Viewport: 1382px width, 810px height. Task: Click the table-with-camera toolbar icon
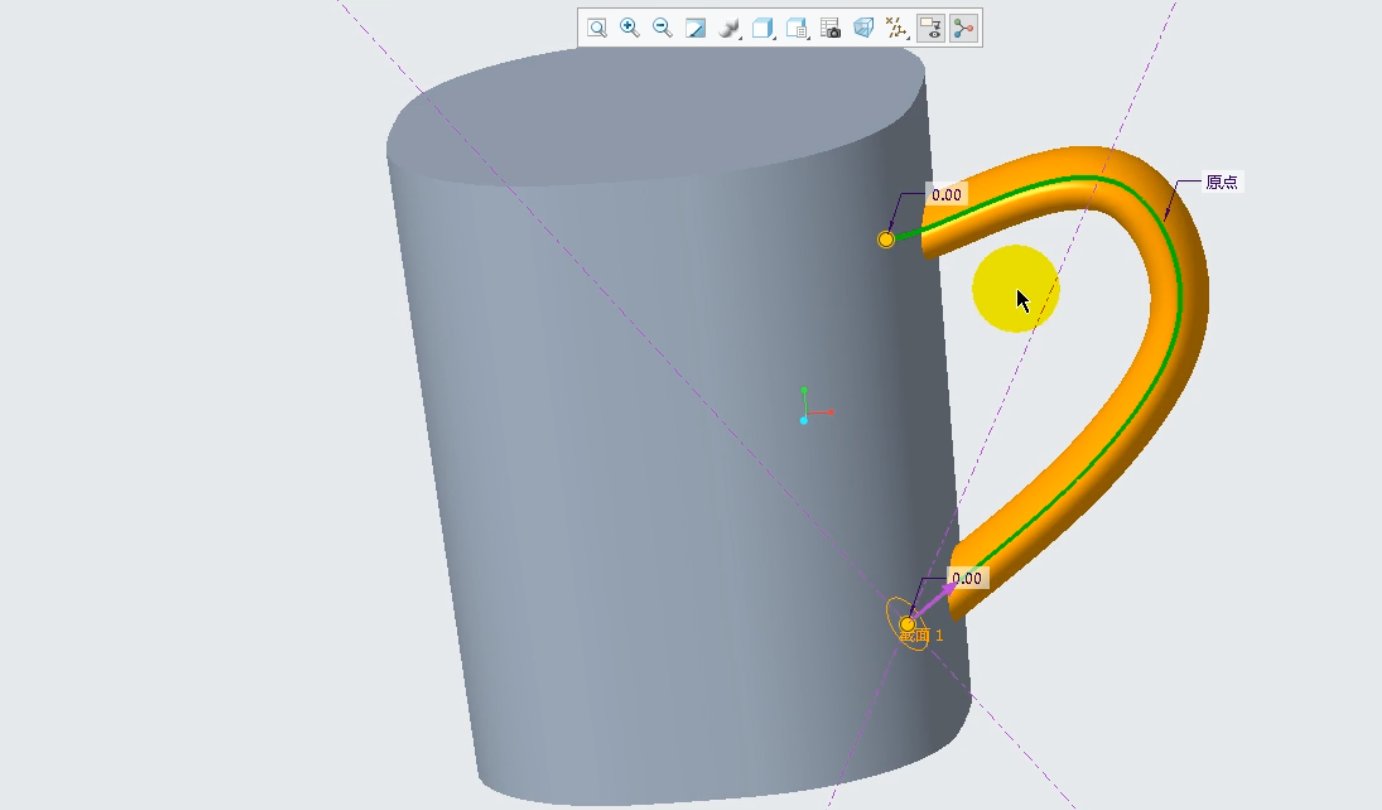[x=831, y=28]
